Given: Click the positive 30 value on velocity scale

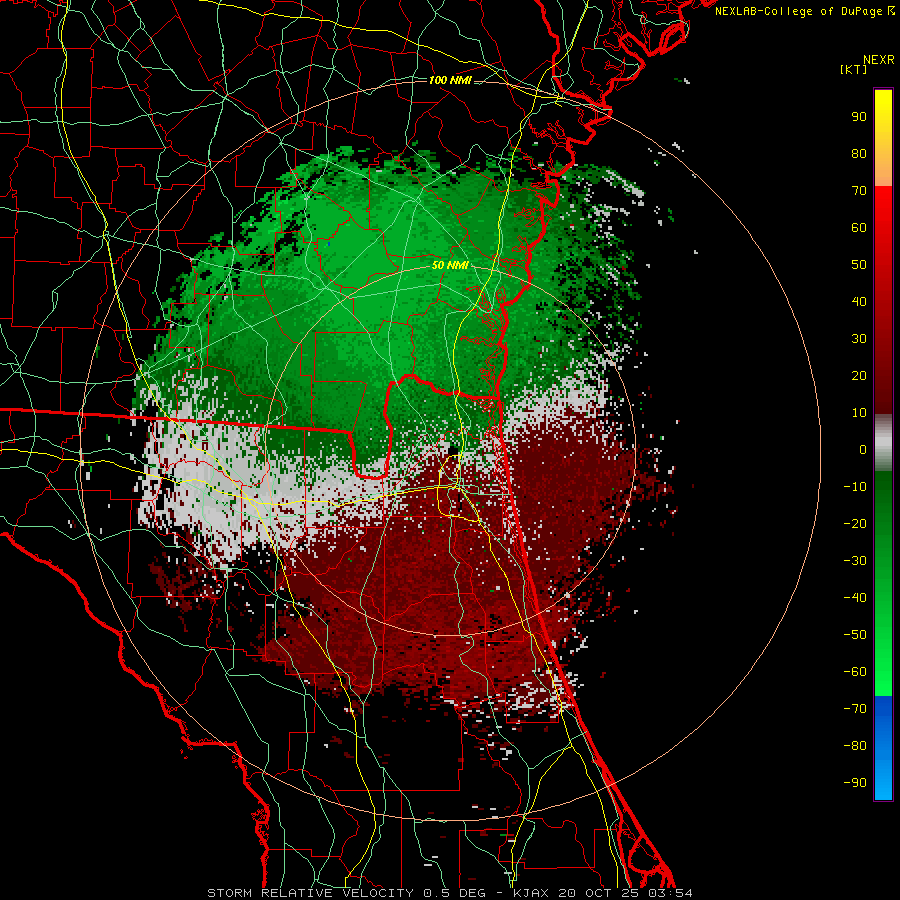Looking at the screenshot, I should coord(859,339).
